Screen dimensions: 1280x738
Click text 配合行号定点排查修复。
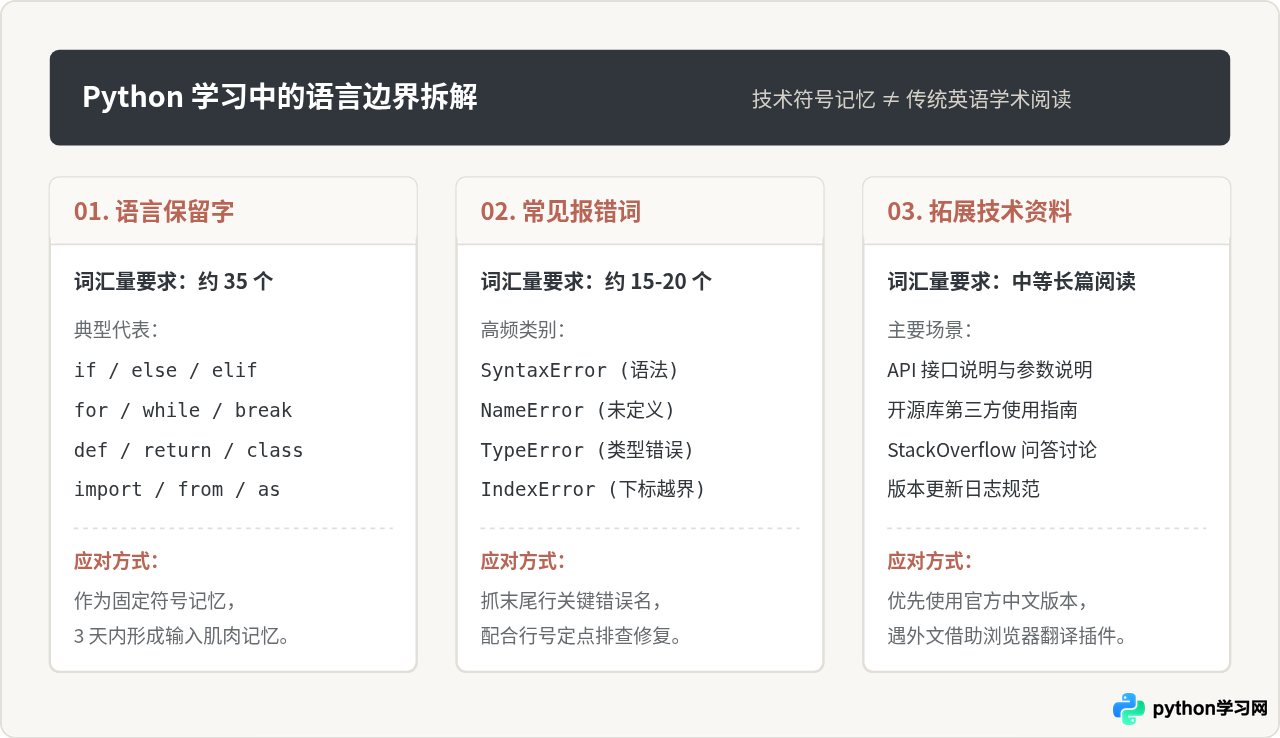[x=582, y=635]
